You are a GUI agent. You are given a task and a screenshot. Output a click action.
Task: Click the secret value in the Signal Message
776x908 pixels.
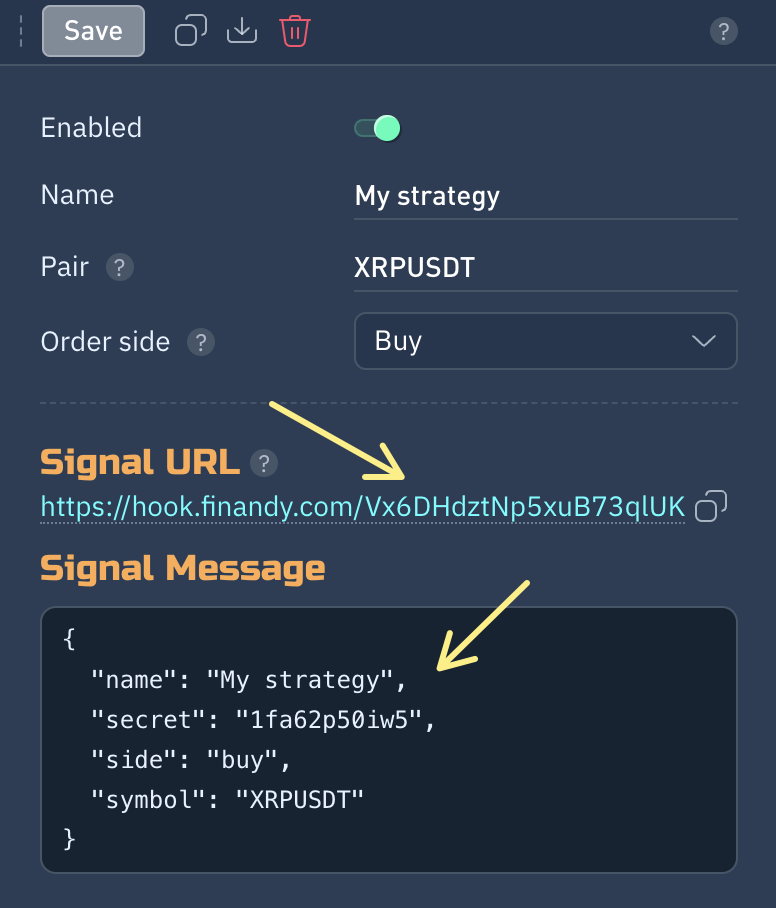335,720
